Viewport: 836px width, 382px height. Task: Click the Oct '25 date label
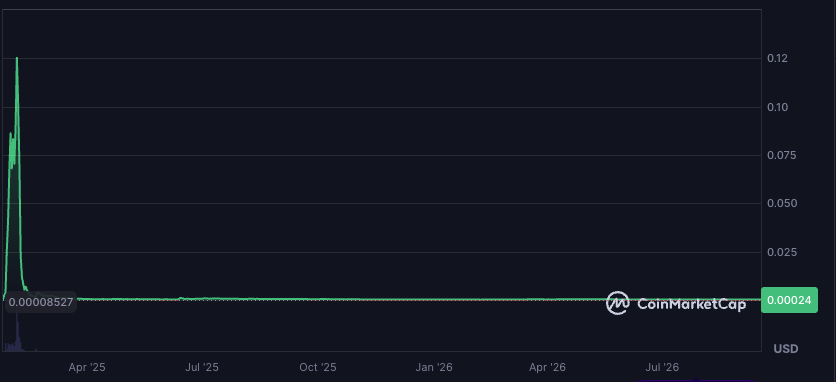pos(318,368)
